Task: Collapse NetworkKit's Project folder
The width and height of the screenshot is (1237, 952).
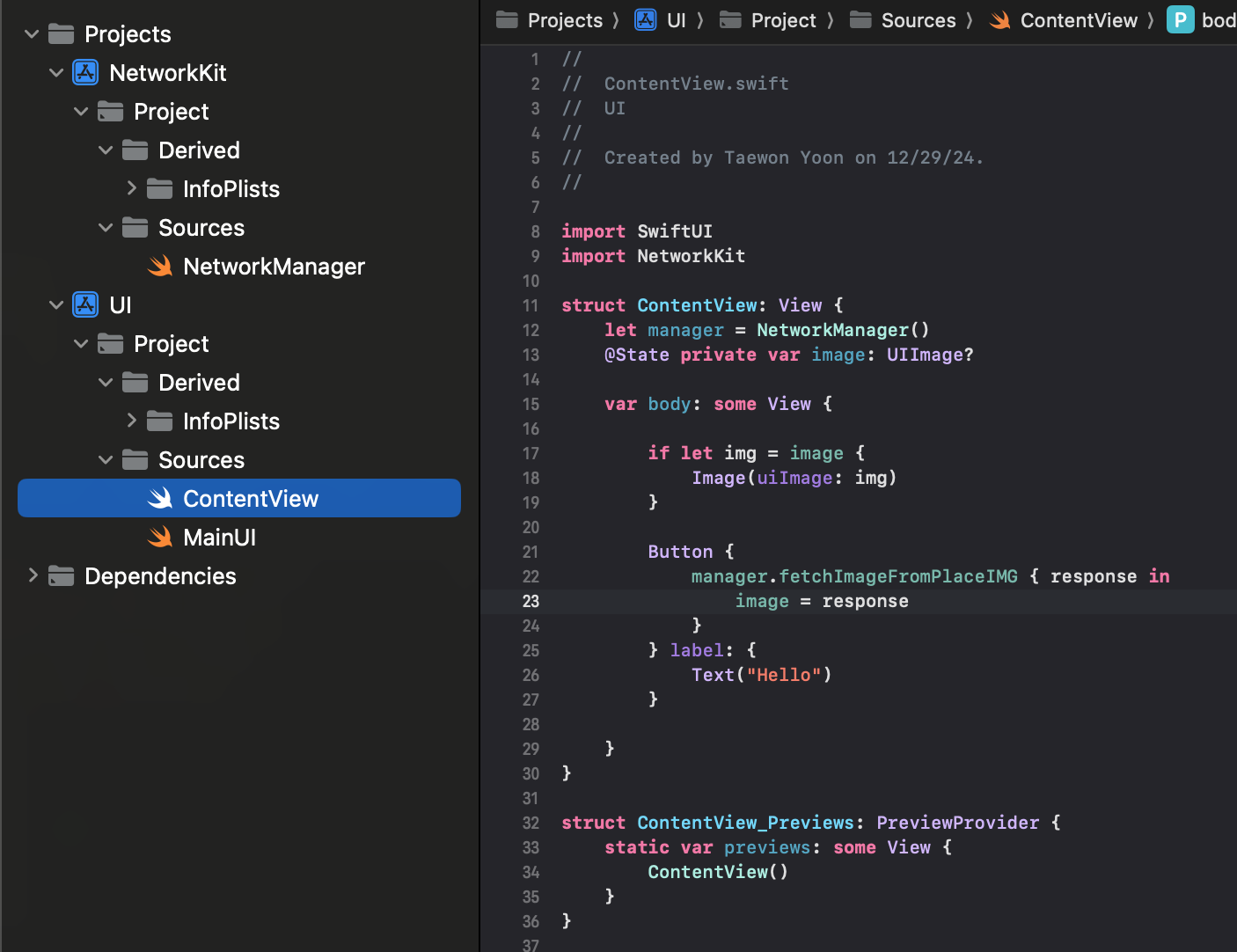Action: pyautogui.click(x=81, y=112)
